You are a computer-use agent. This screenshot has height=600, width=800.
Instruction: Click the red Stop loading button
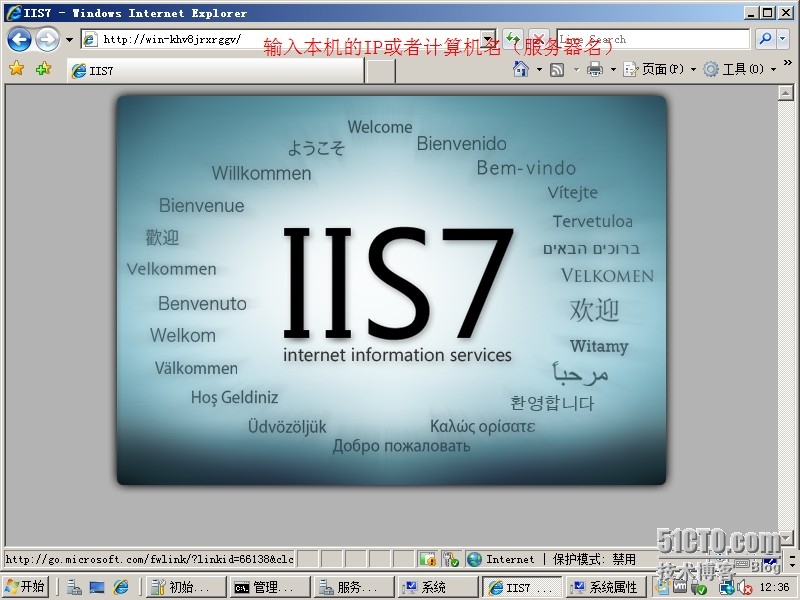(539, 39)
